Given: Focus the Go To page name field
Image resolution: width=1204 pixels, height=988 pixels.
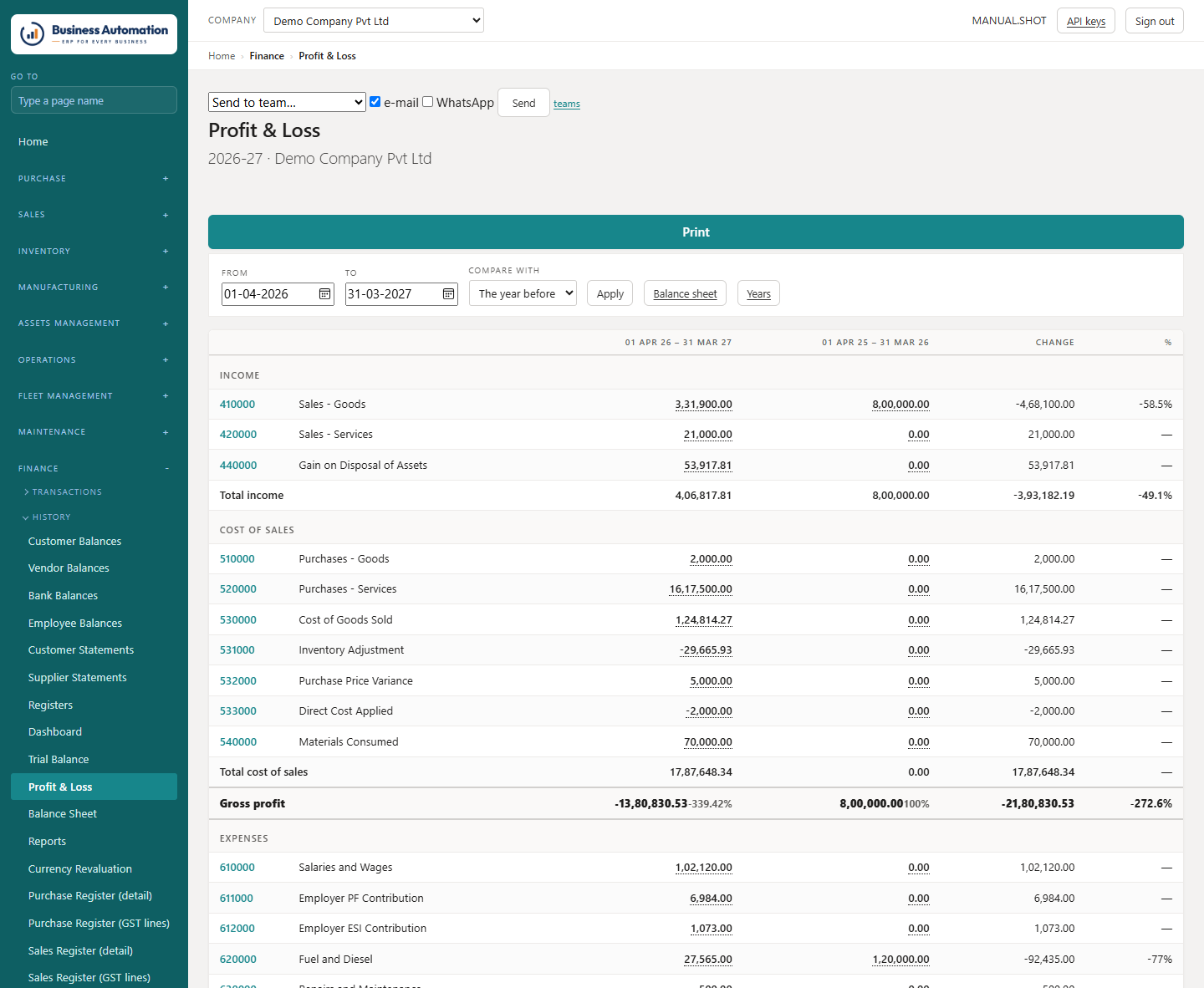Looking at the screenshot, I should (94, 100).
